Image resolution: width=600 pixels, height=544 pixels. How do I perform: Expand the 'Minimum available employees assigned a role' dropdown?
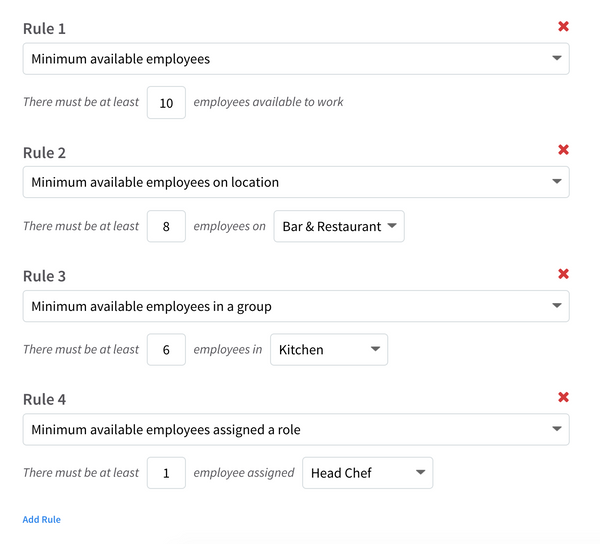296,430
